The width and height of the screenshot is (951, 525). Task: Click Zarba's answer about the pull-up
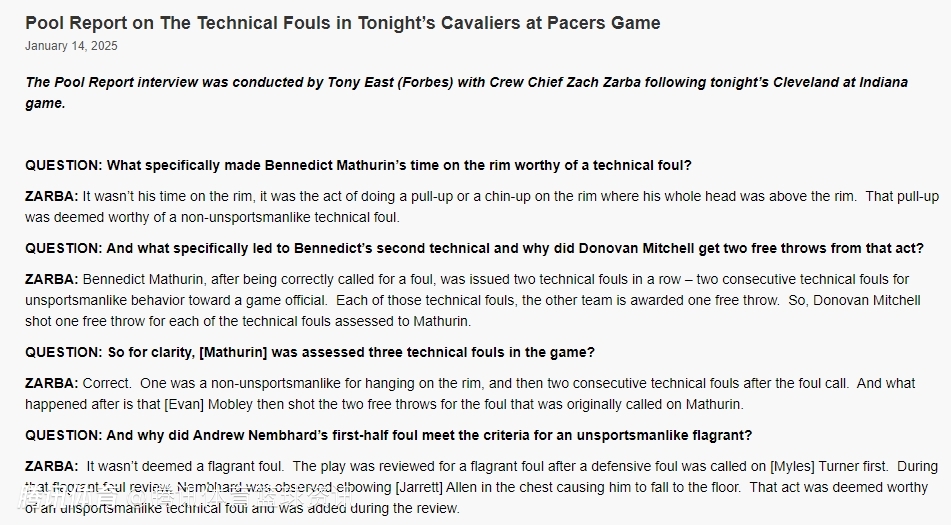(x=468, y=206)
